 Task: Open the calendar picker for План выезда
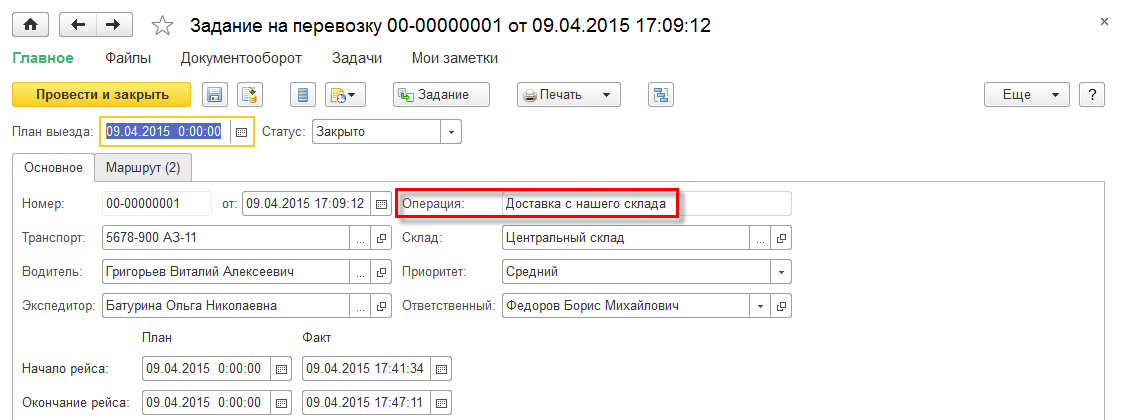(x=240, y=132)
